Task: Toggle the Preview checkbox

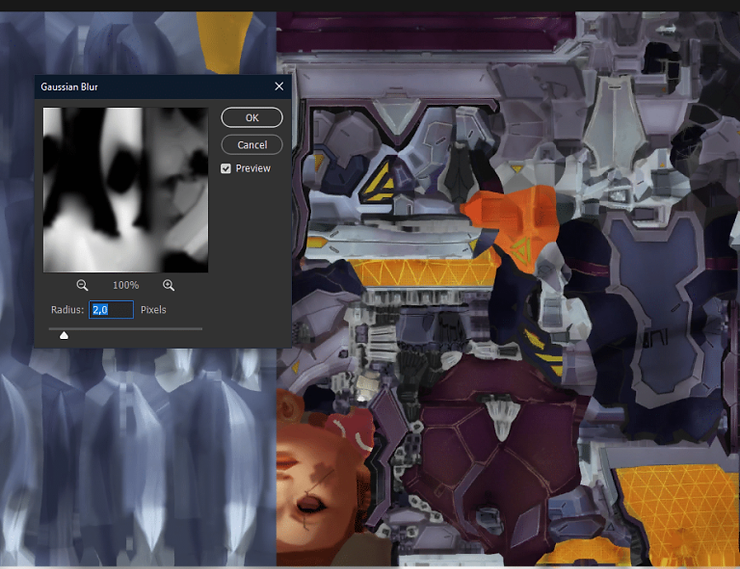Action: [227, 169]
